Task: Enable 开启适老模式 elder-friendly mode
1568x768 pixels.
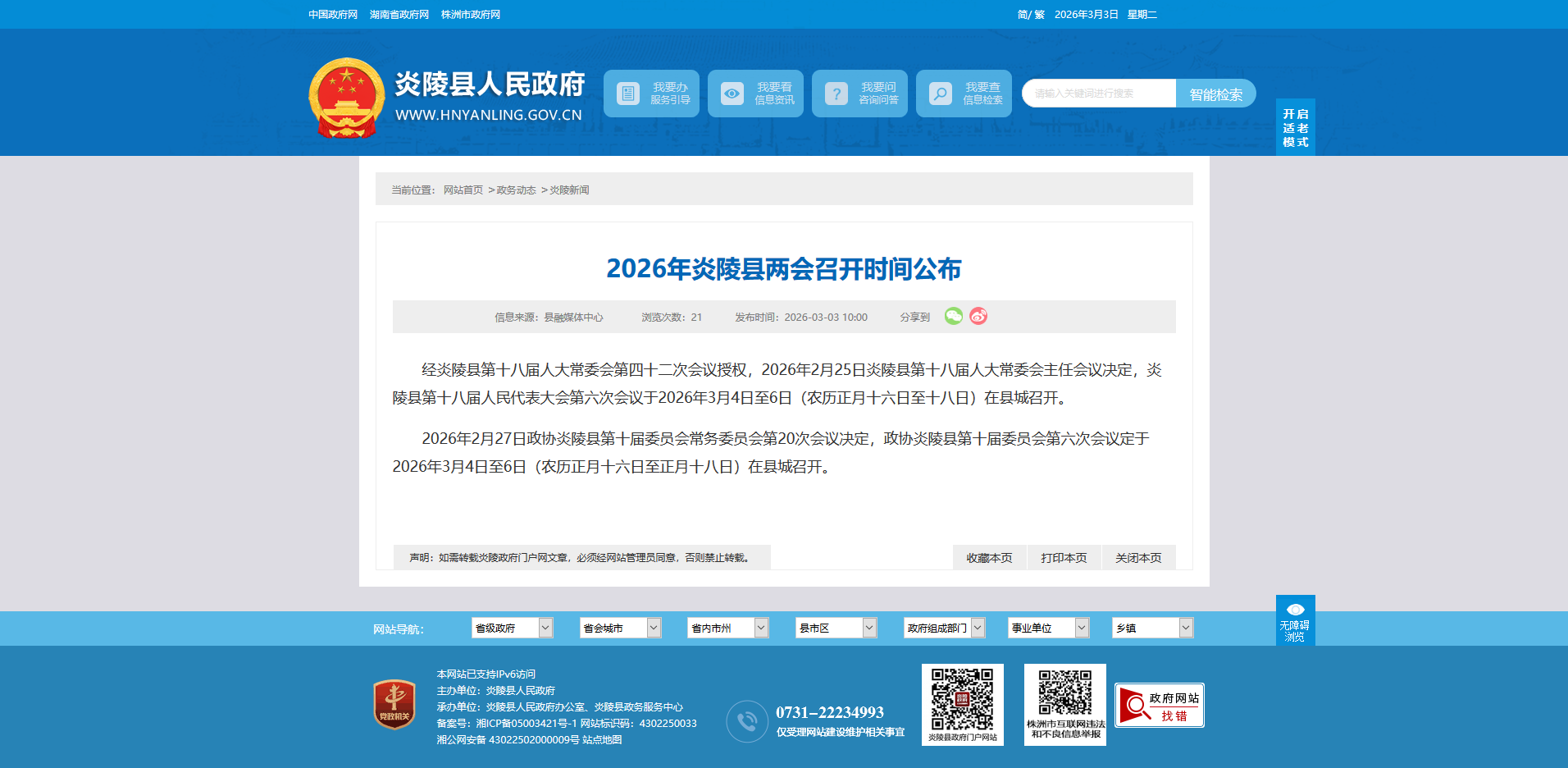Action: tap(1295, 128)
